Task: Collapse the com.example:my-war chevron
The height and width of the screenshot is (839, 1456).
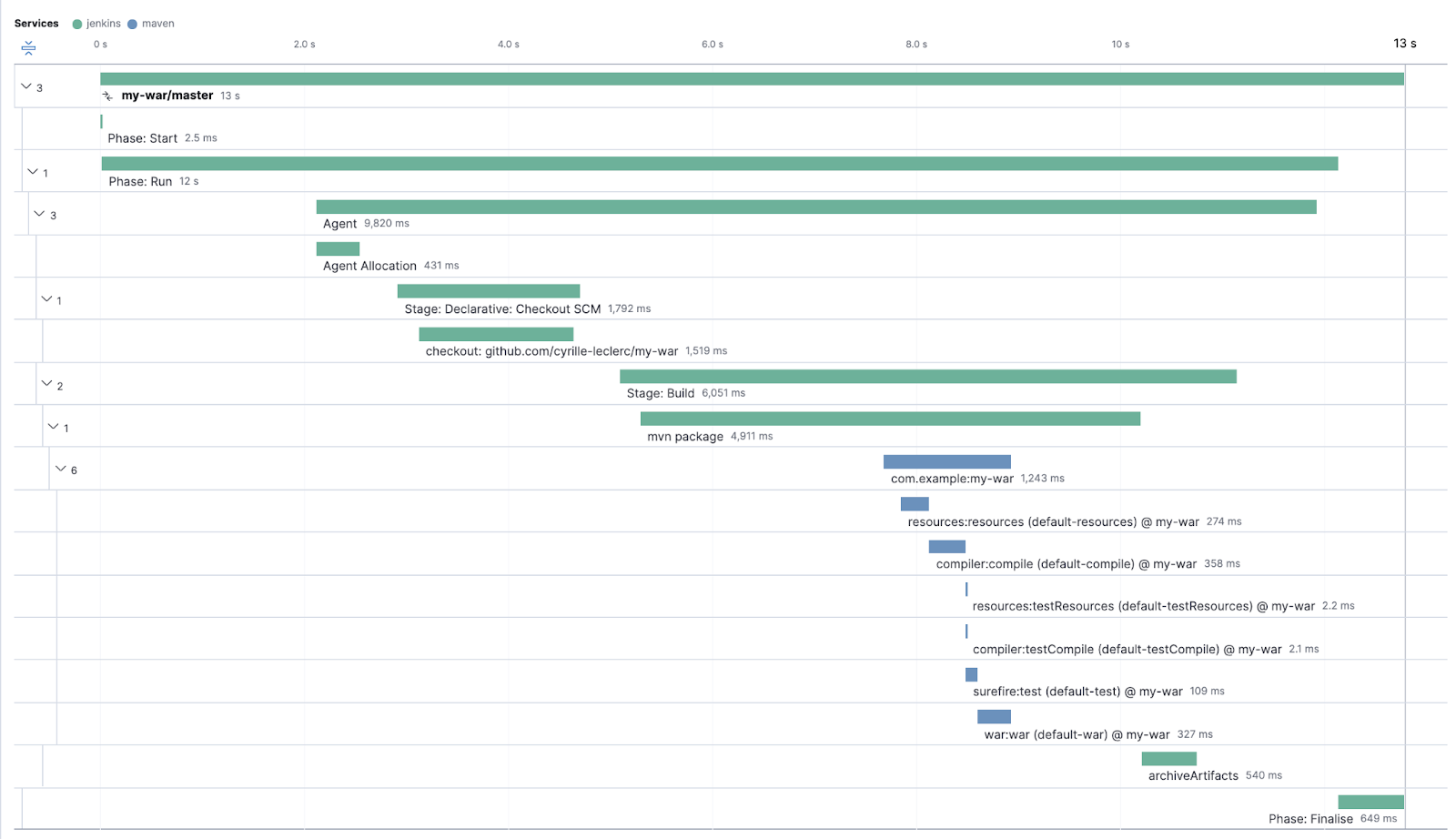Action: (x=60, y=469)
